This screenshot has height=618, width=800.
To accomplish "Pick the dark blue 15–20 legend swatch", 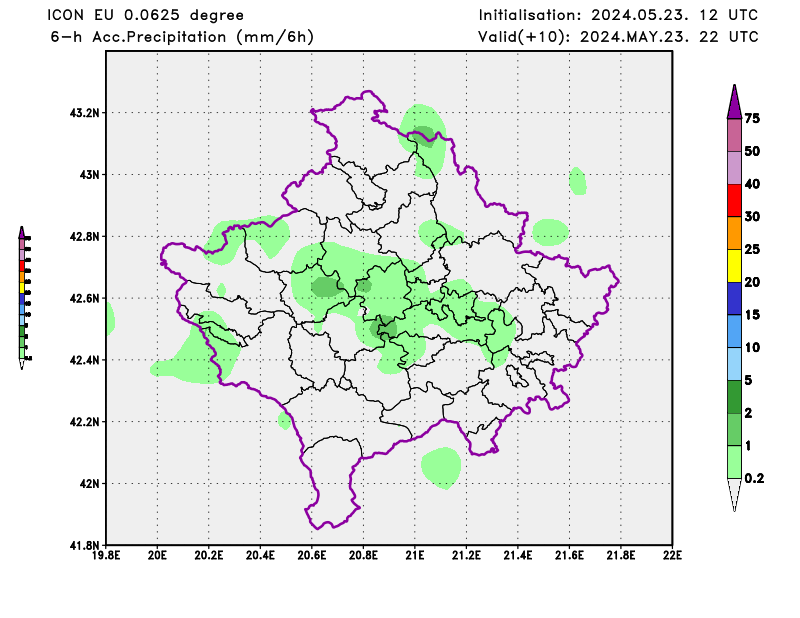I will click(x=734, y=299).
